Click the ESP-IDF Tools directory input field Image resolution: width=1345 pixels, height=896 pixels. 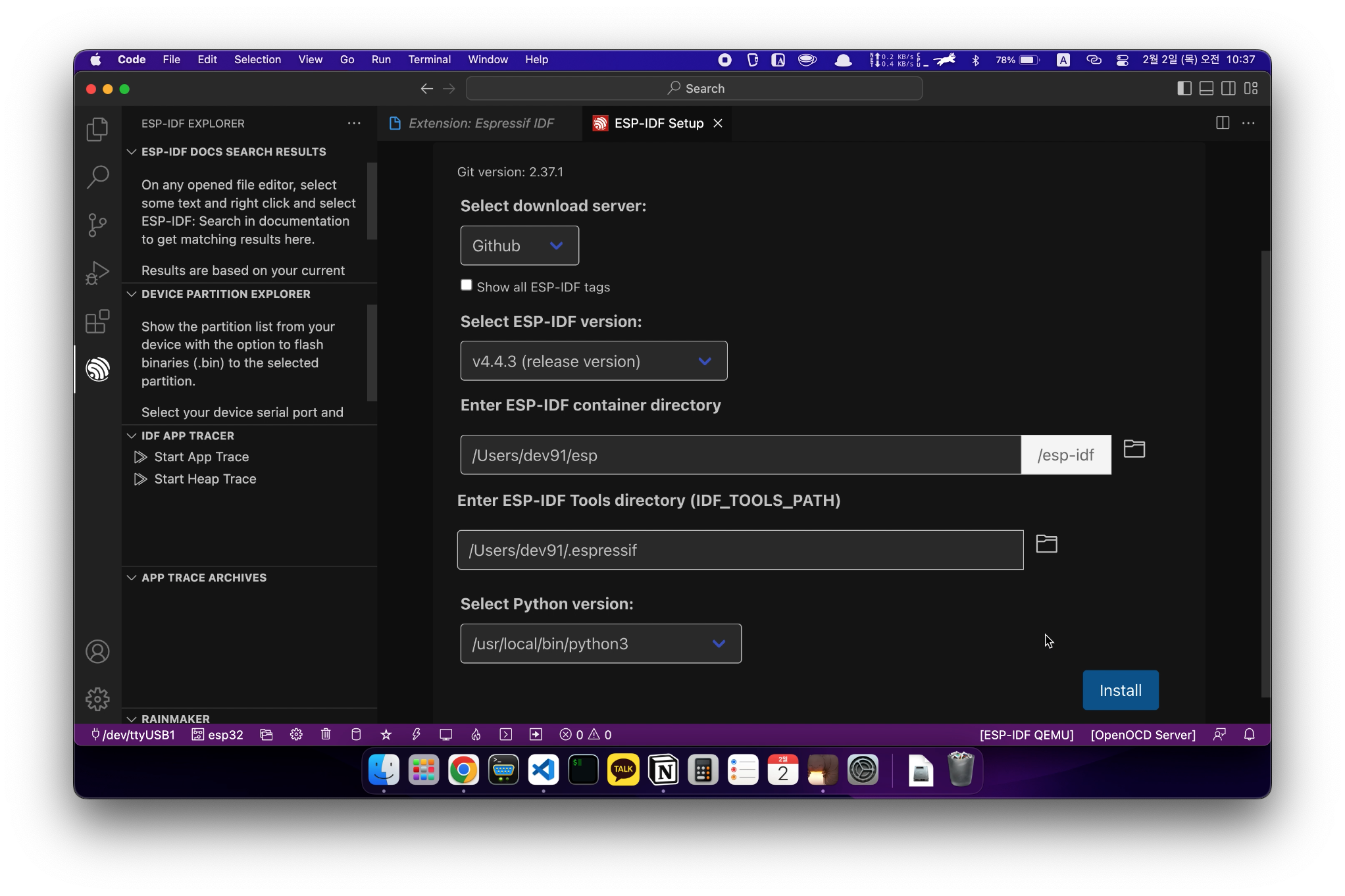[740, 550]
